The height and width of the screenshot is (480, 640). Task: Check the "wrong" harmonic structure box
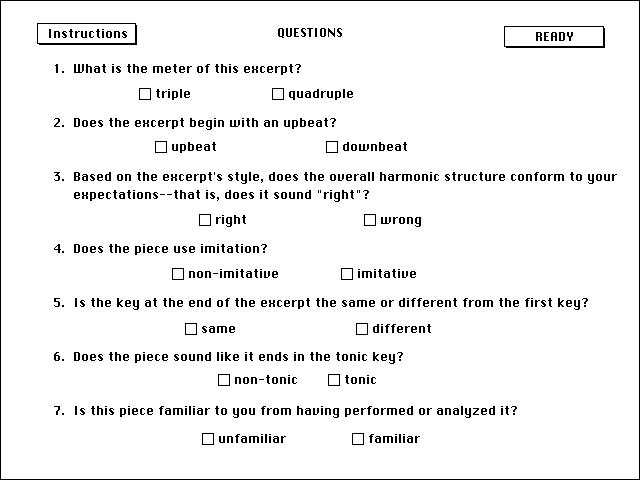click(370, 220)
